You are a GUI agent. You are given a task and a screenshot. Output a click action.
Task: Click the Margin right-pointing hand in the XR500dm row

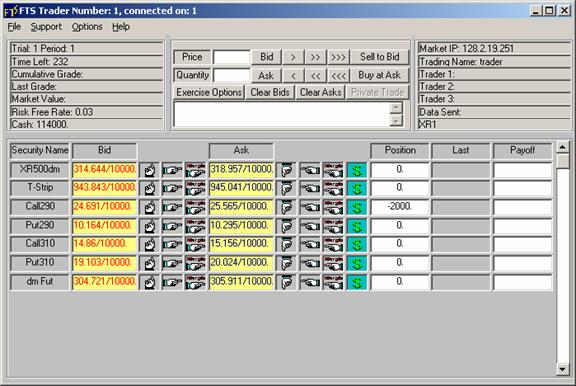tap(195, 170)
